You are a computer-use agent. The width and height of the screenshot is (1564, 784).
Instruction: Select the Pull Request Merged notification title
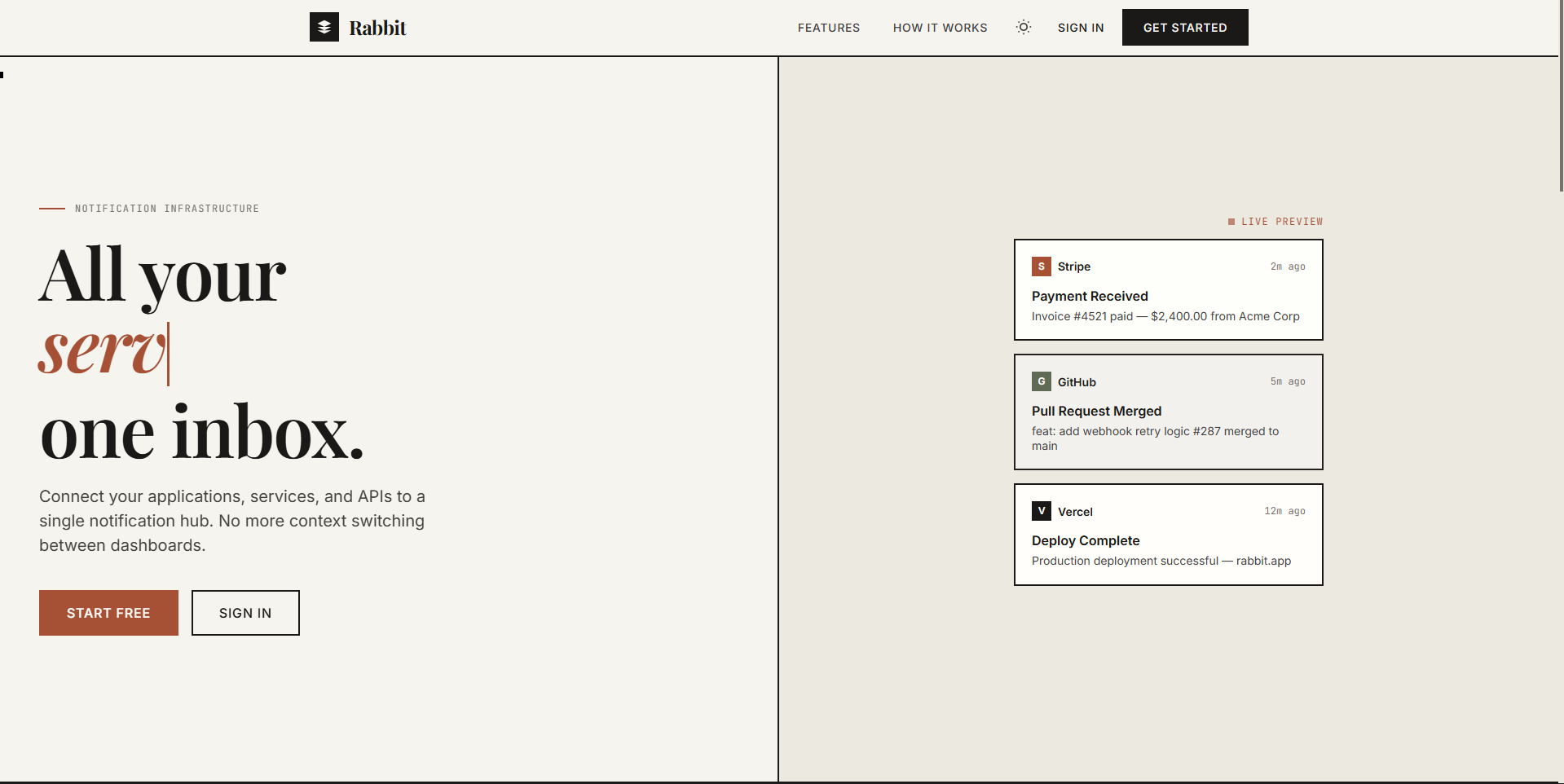[x=1096, y=411]
